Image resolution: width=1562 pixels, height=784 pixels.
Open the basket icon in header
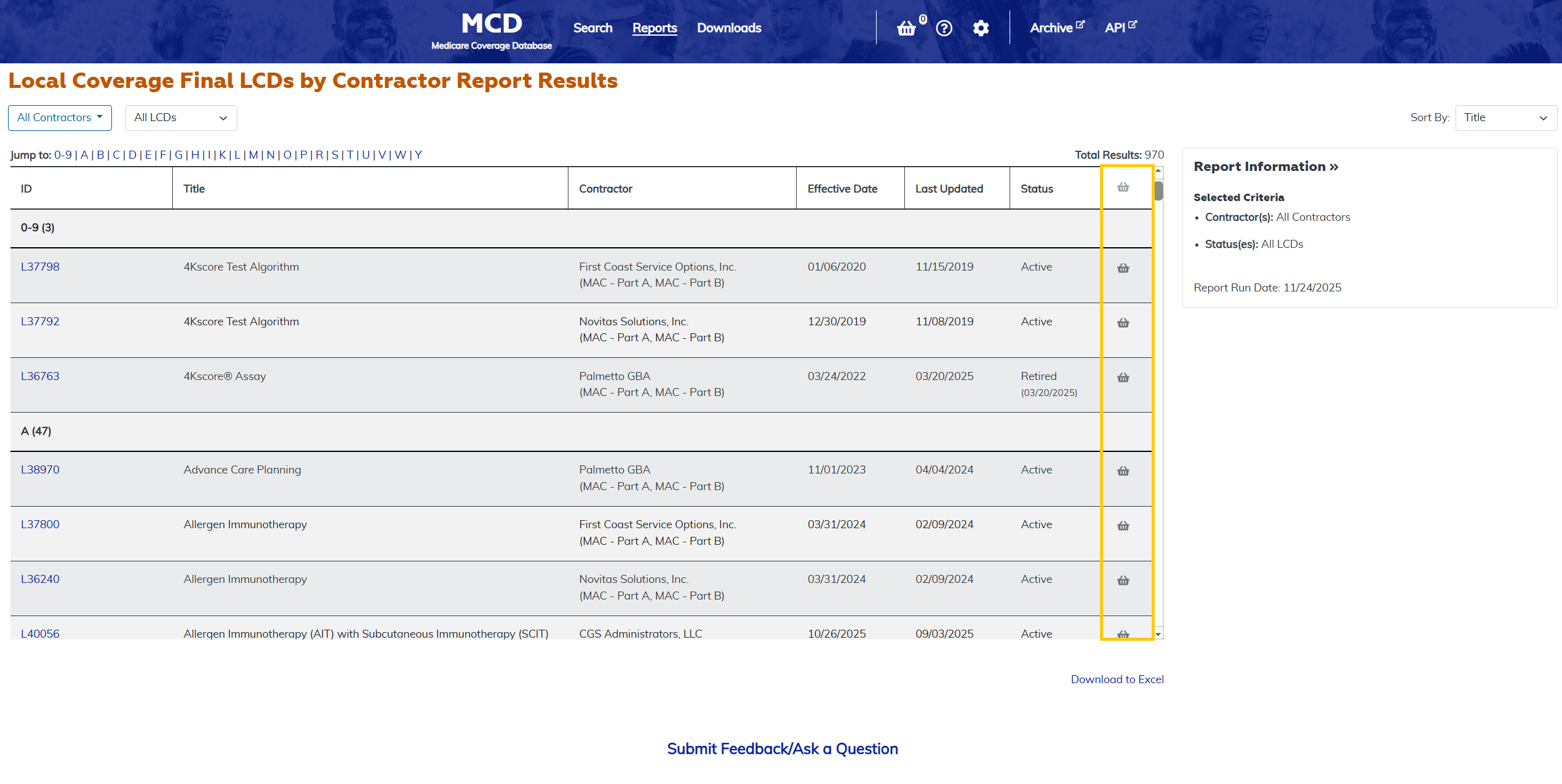coord(906,28)
